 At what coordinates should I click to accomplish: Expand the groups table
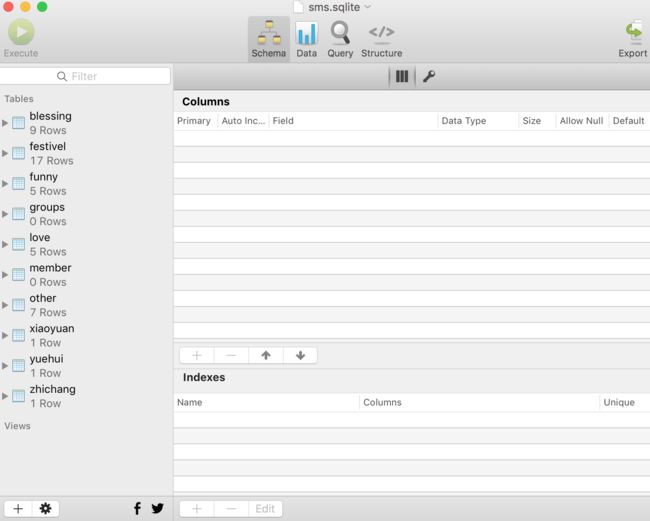click(5, 214)
